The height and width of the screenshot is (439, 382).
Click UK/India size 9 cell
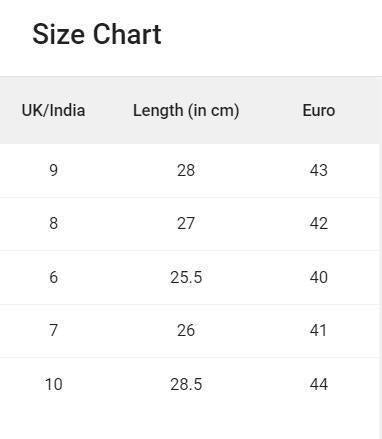click(x=53, y=170)
